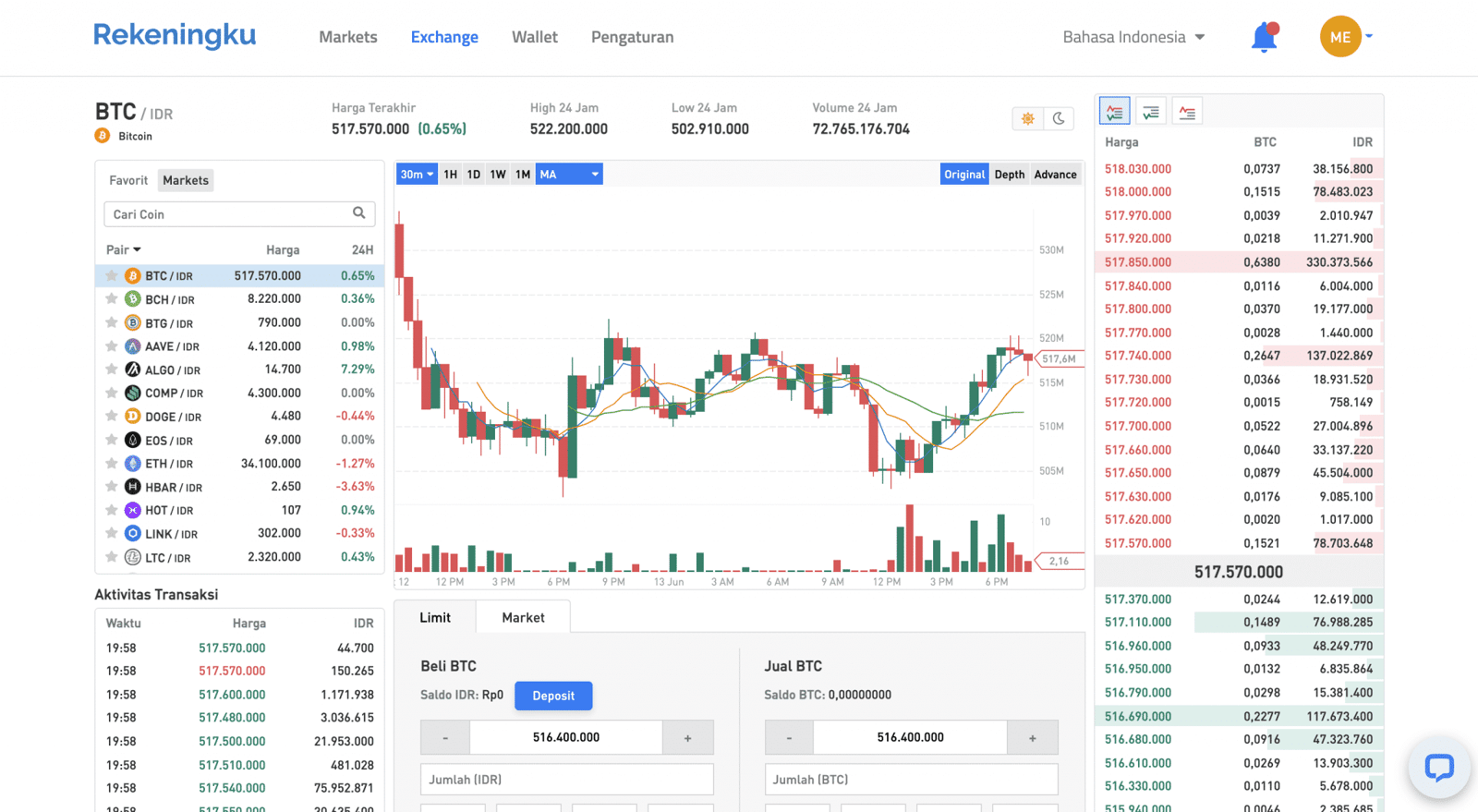
Task: Select the HOT coin icon
Action: 132,510
